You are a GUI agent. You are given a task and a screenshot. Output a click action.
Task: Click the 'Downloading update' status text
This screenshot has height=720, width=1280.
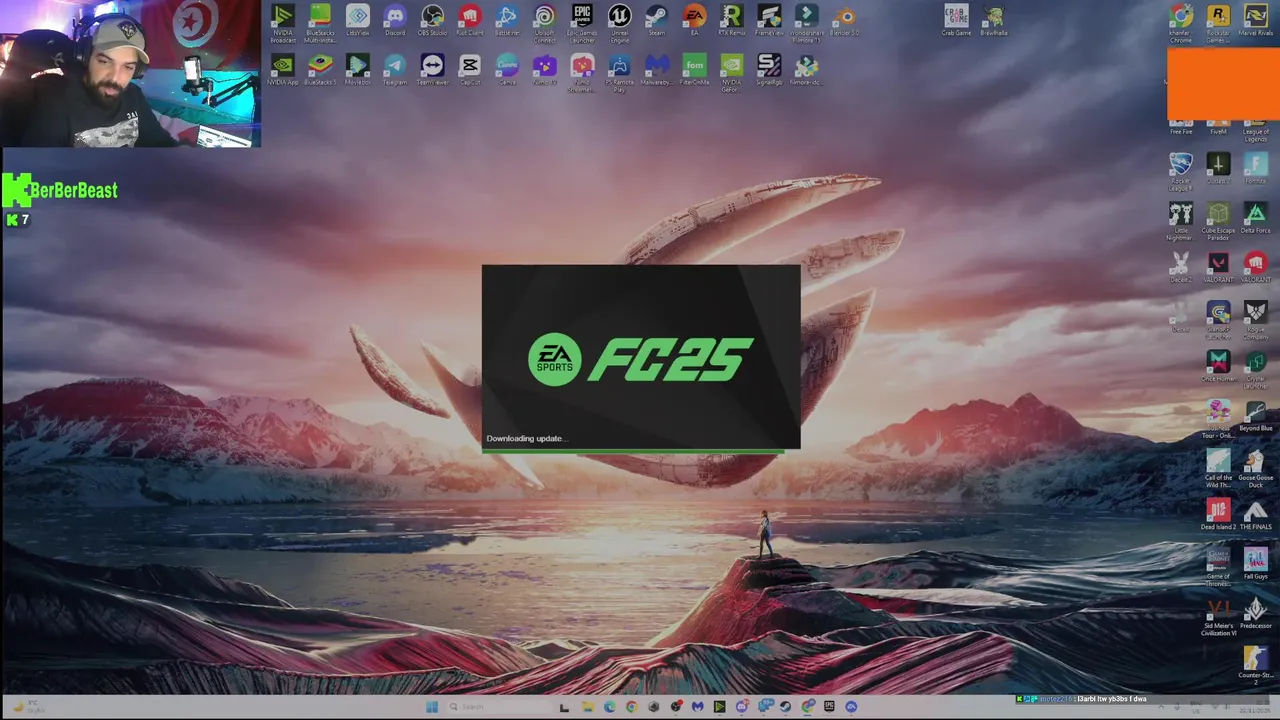(526, 438)
